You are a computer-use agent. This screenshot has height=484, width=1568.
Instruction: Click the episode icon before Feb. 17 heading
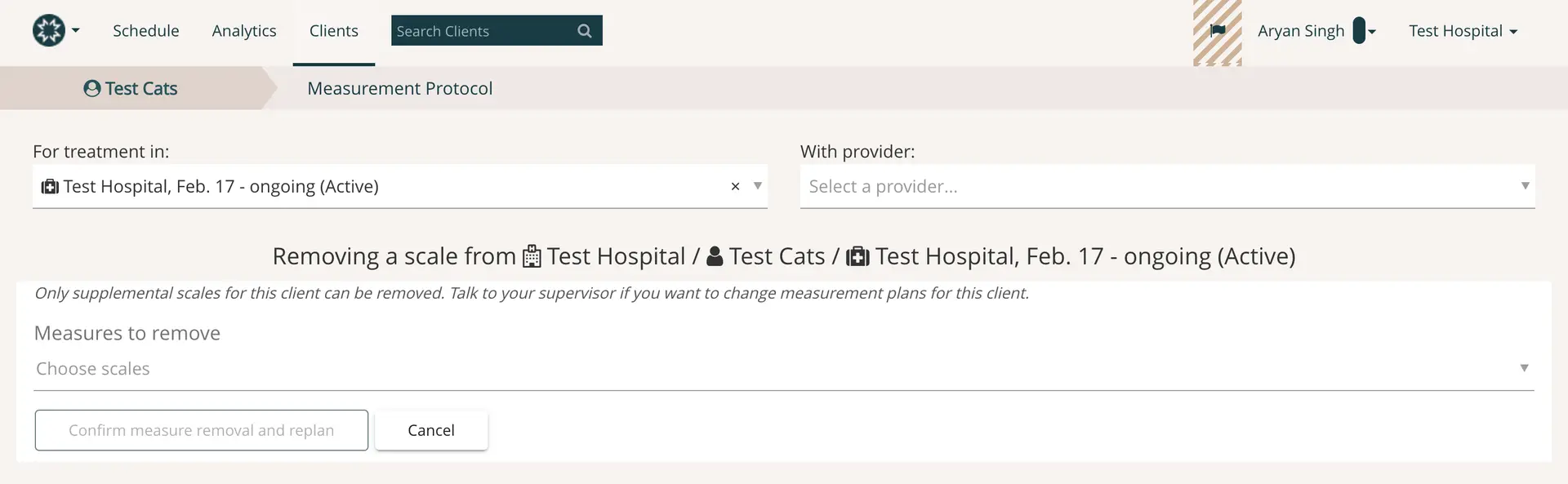coord(858,255)
